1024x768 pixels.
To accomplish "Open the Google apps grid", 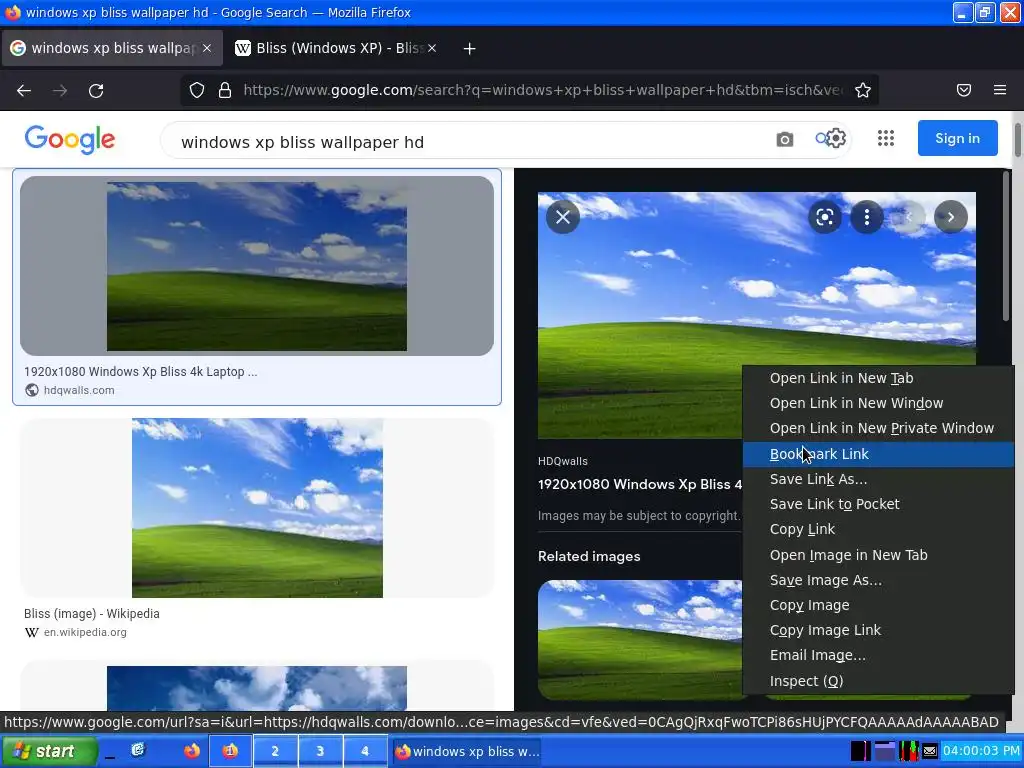I will point(886,138).
